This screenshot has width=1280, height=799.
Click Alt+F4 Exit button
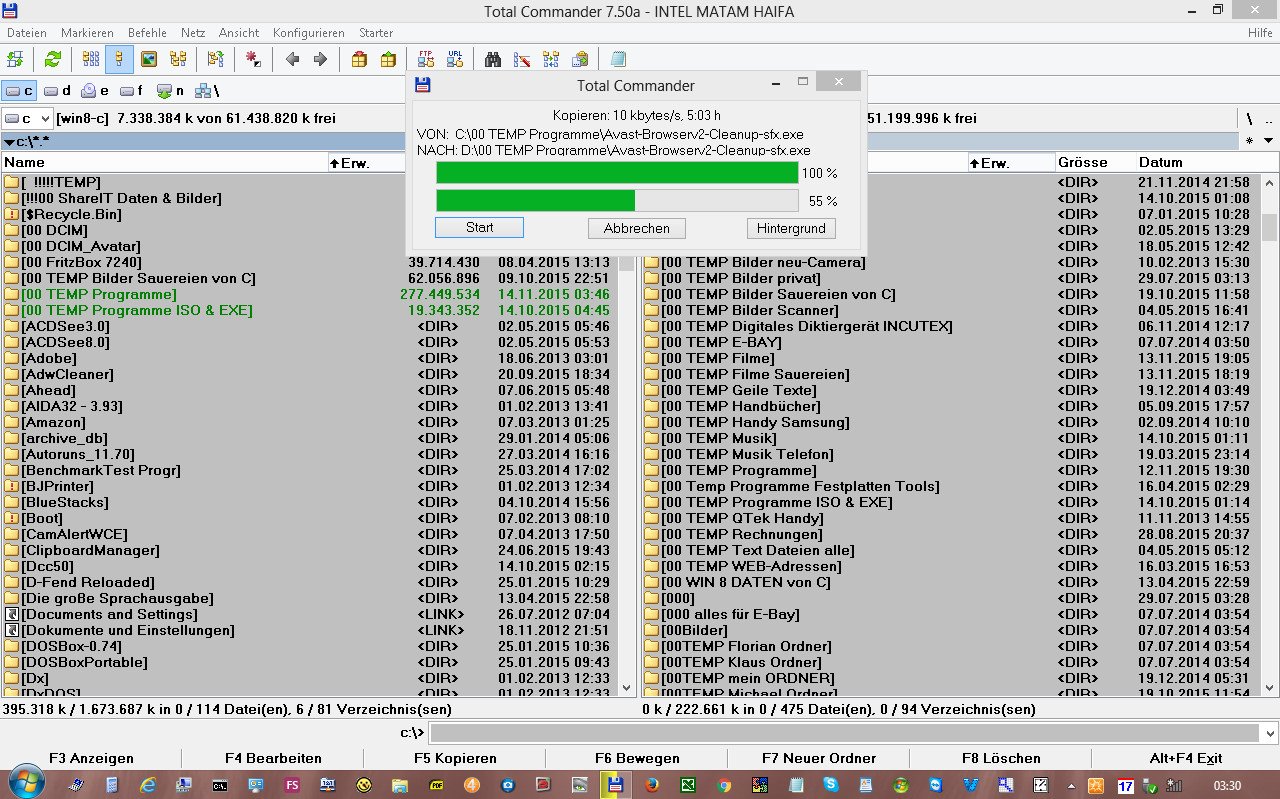[x=1185, y=758]
